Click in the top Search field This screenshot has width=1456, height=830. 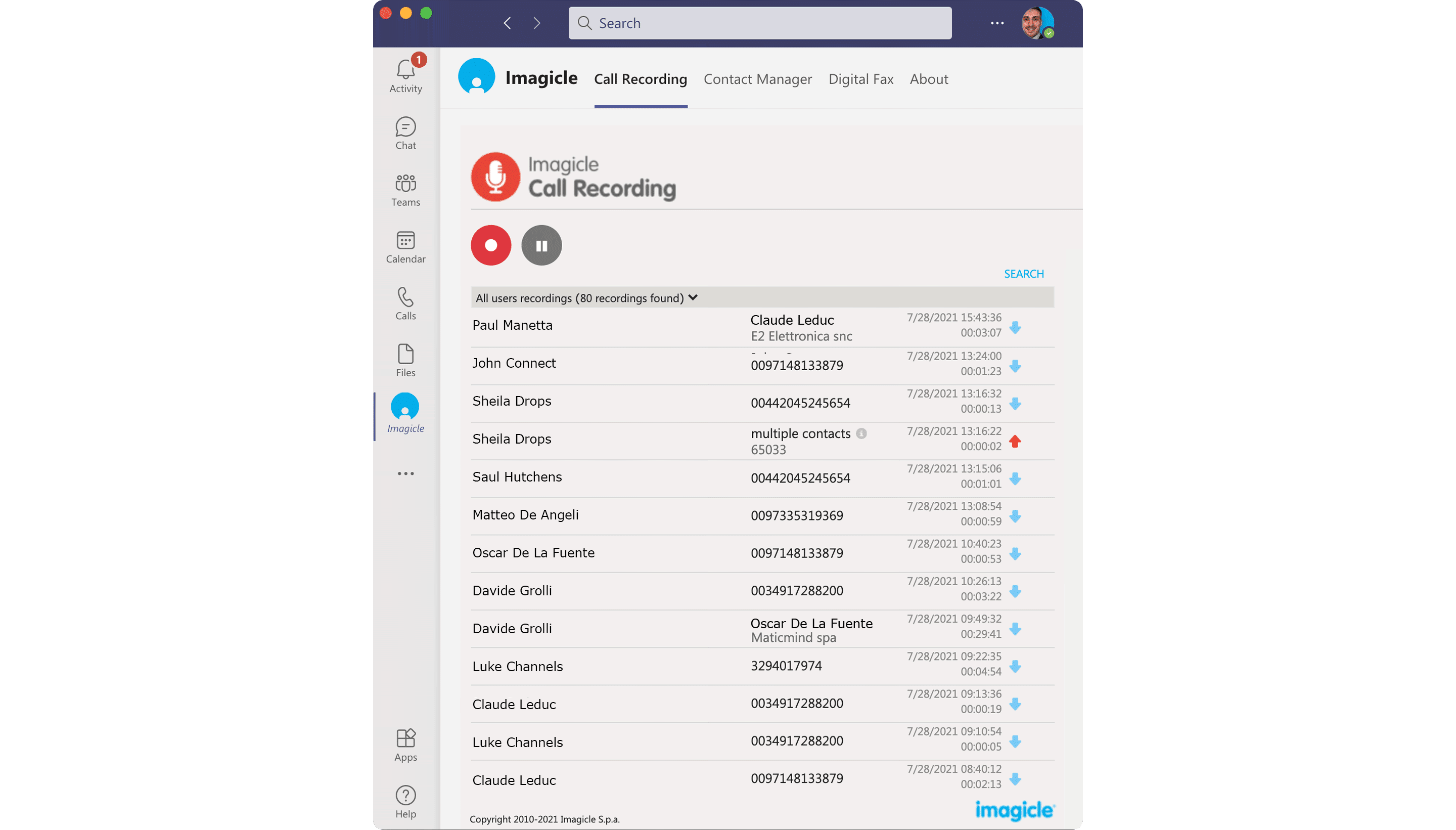759,23
